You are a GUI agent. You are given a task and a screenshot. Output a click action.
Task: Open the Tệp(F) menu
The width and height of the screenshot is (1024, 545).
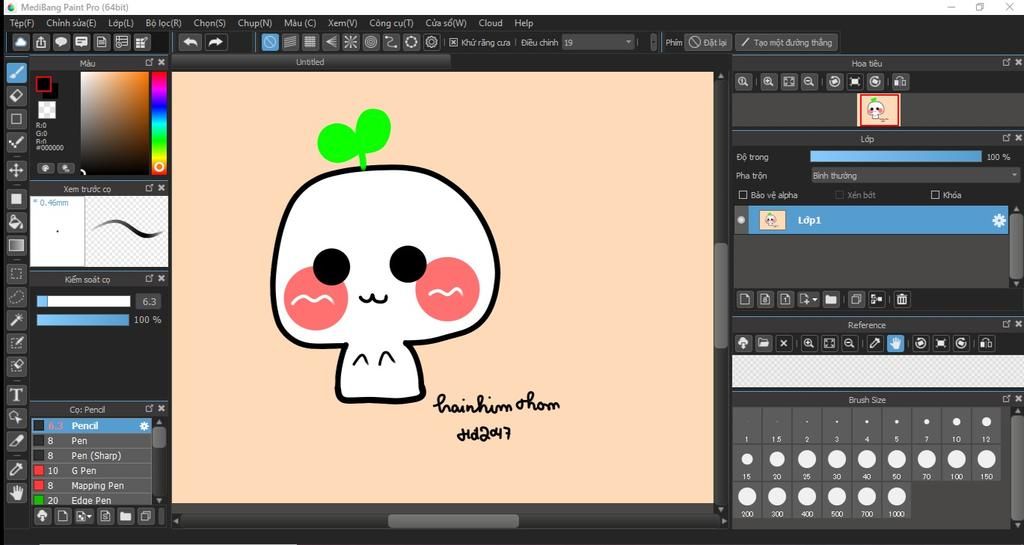pyautogui.click(x=22, y=23)
